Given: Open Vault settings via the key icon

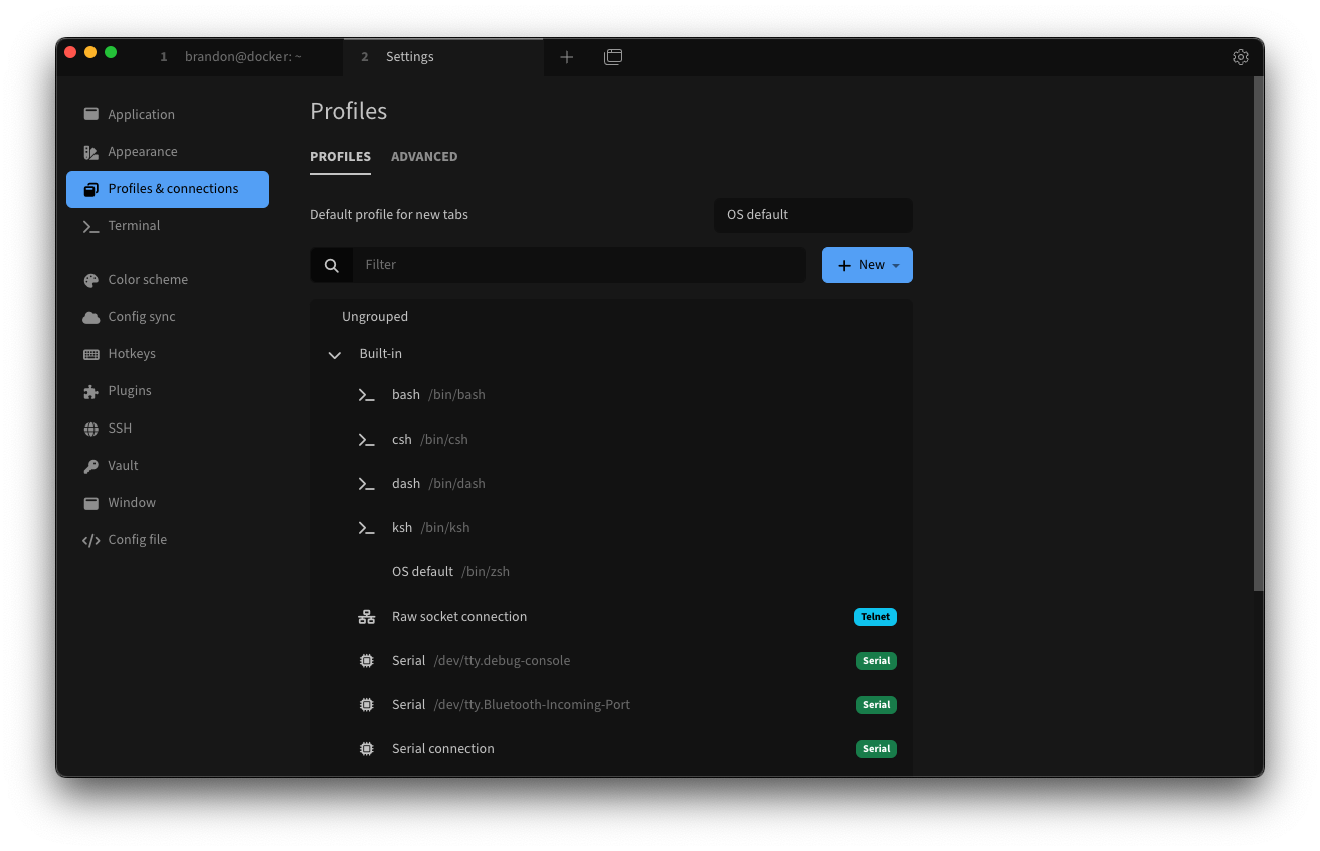Looking at the screenshot, I should (x=91, y=465).
